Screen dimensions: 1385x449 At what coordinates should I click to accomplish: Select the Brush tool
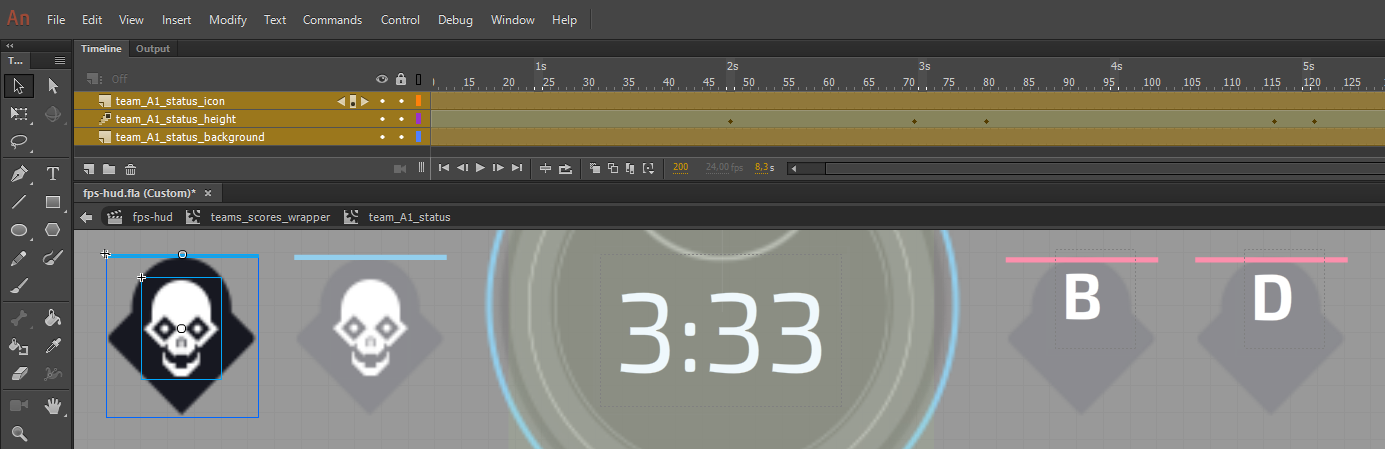click(18, 286)
